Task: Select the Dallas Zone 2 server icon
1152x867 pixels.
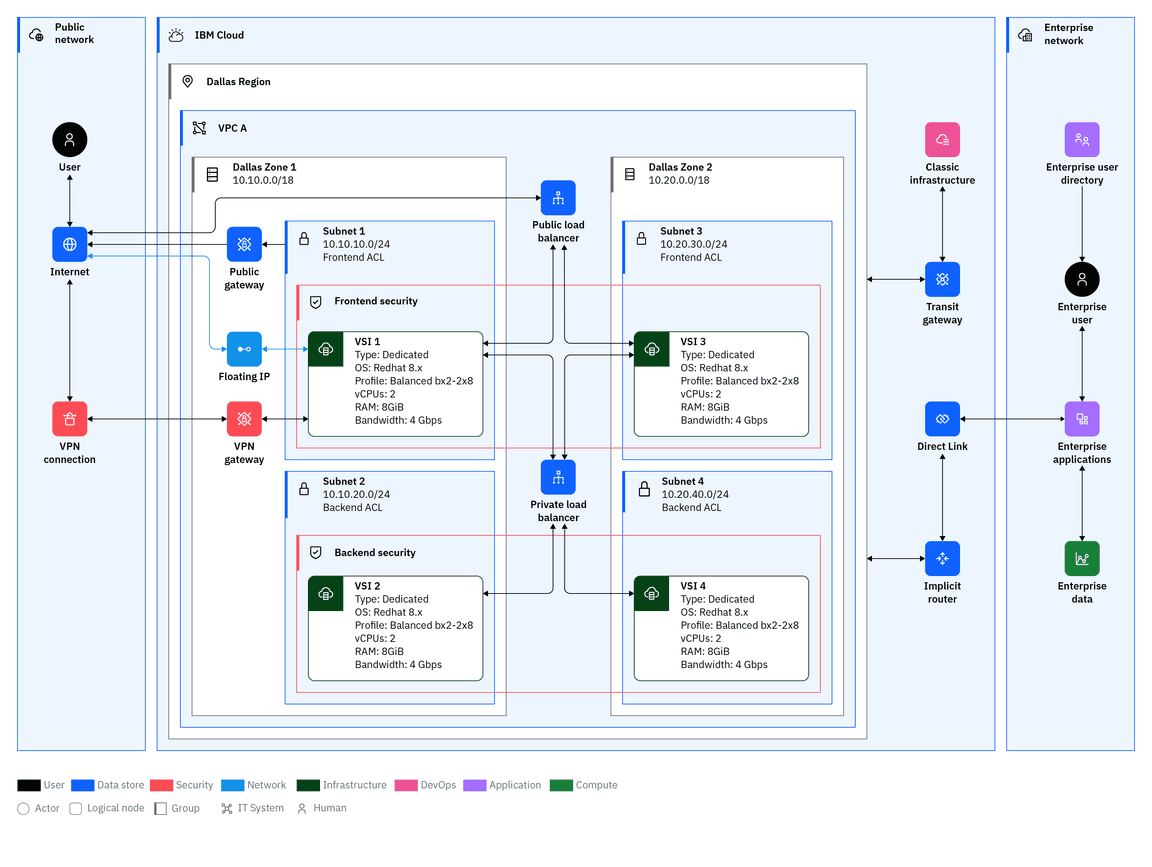Action: tap(630, 175)
